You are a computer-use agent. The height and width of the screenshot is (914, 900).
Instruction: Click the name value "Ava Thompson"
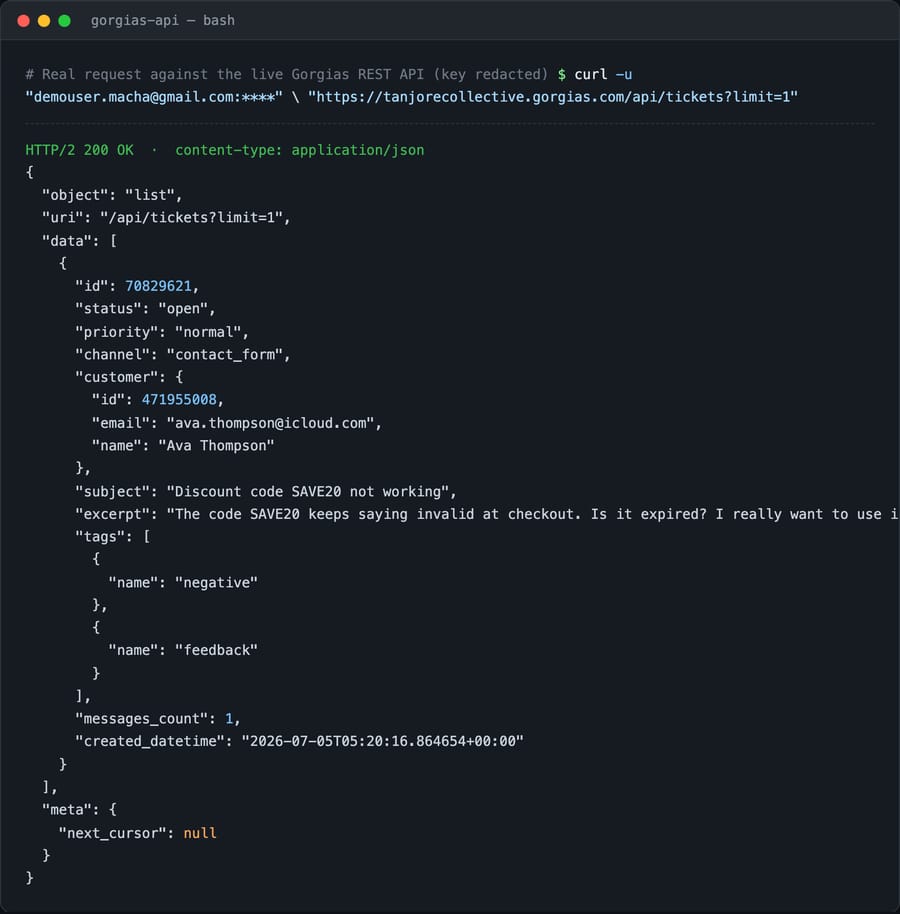pyautogui.click(x=216, y=446)
